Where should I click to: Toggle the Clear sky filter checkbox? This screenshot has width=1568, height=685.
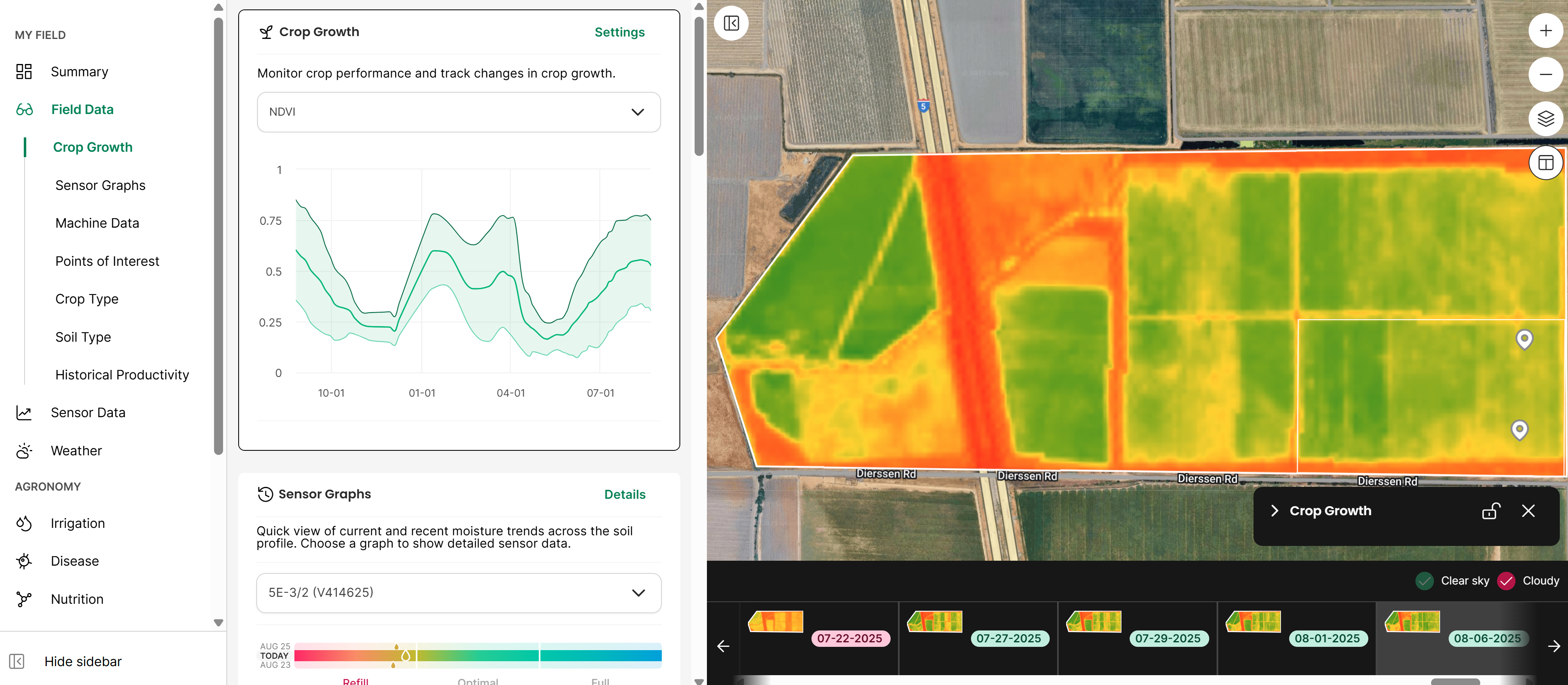[x=1424, y=581]
